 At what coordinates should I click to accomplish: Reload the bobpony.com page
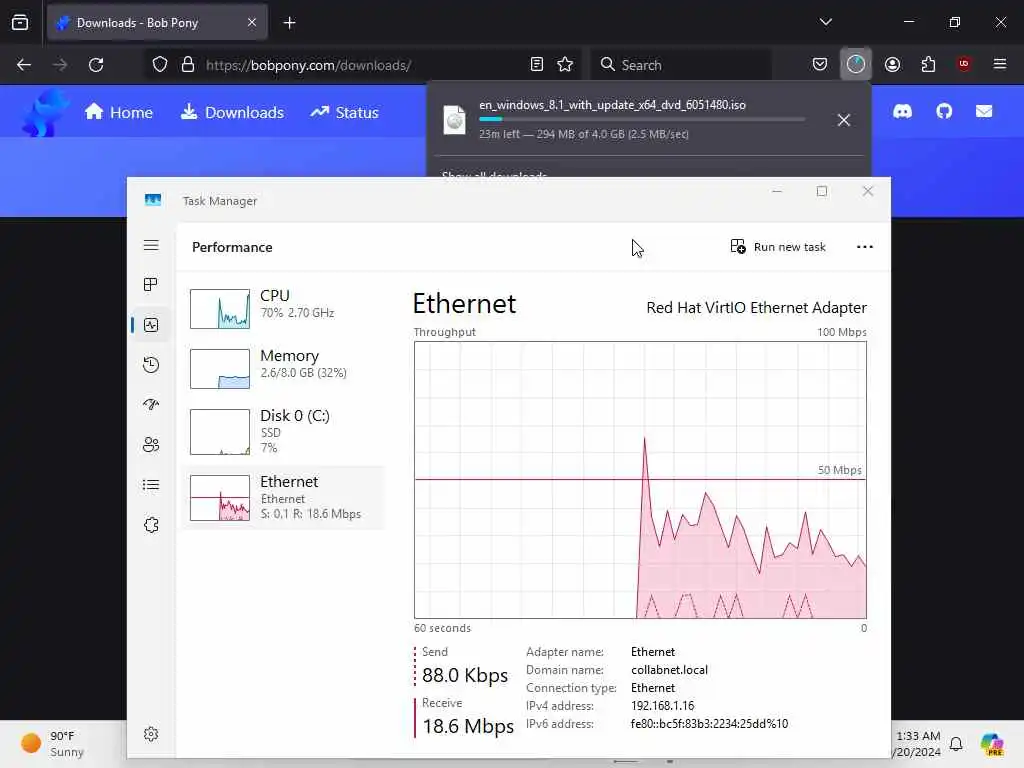click(x=96, y=65)
